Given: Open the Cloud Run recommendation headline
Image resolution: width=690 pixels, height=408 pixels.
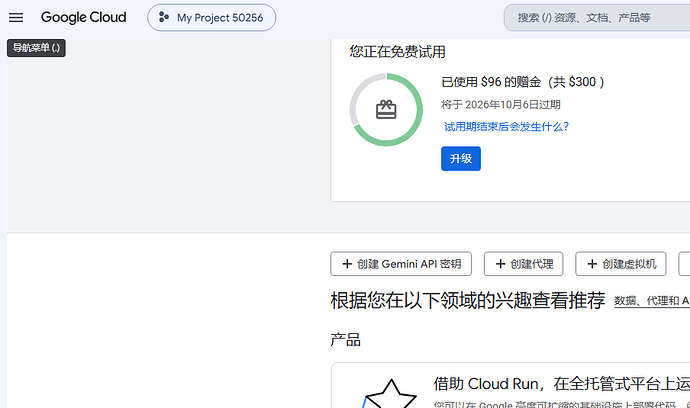Looking at the screenshot, I should tap(562, 384).
